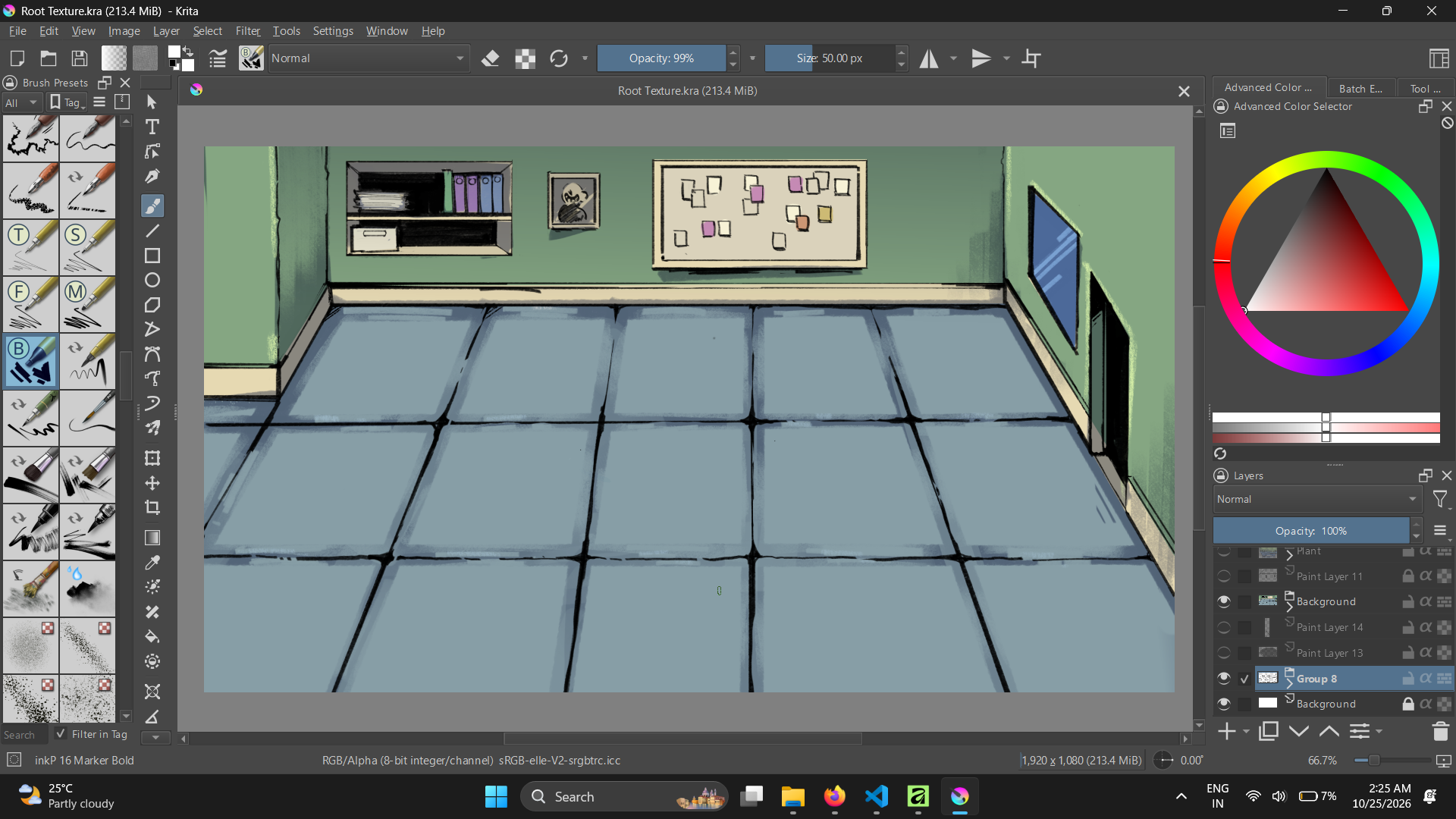Toggle lock on bottom Background layer
The image size is (1456, 819).
point(1407,704)
